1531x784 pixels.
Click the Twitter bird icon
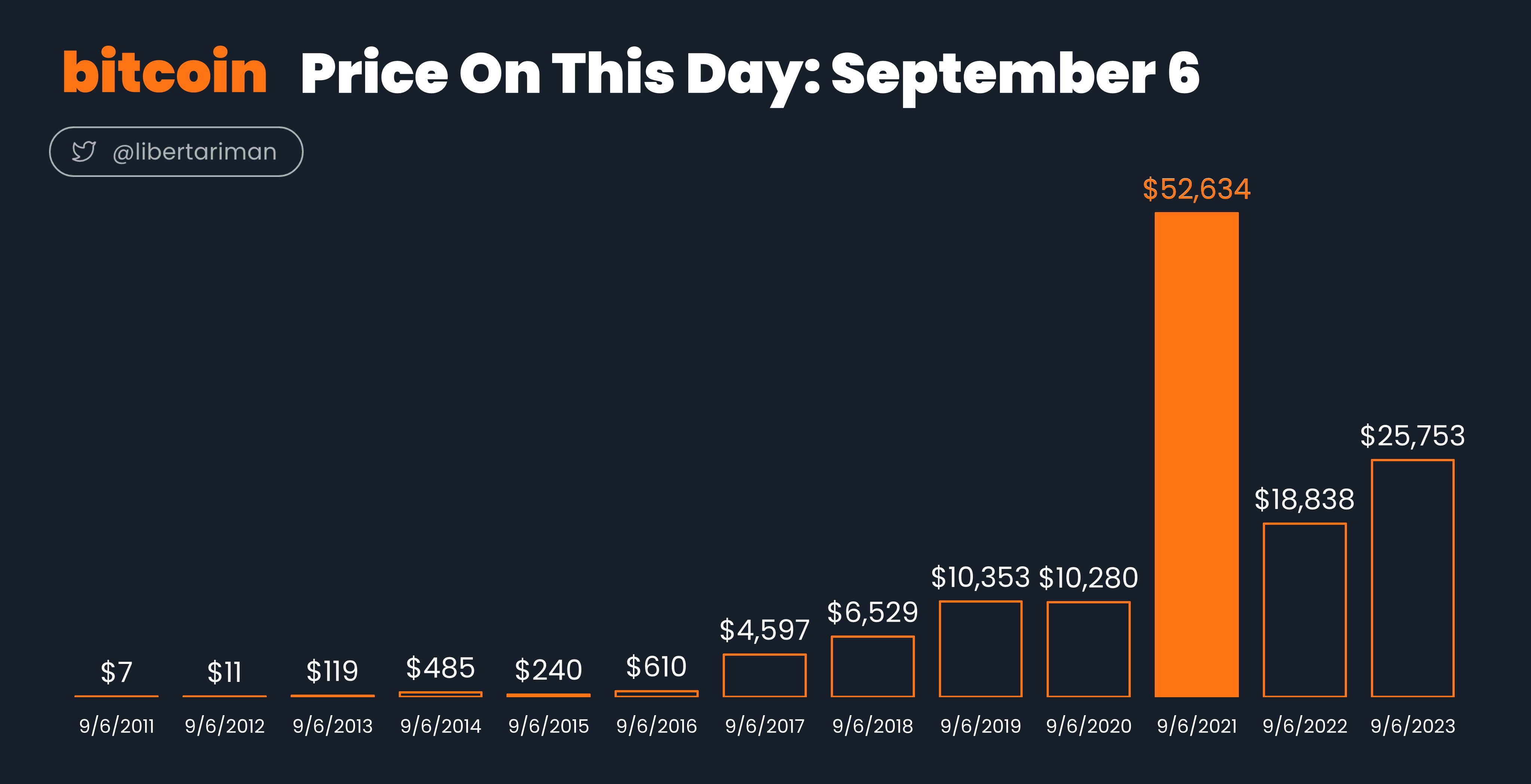(84, 151)
